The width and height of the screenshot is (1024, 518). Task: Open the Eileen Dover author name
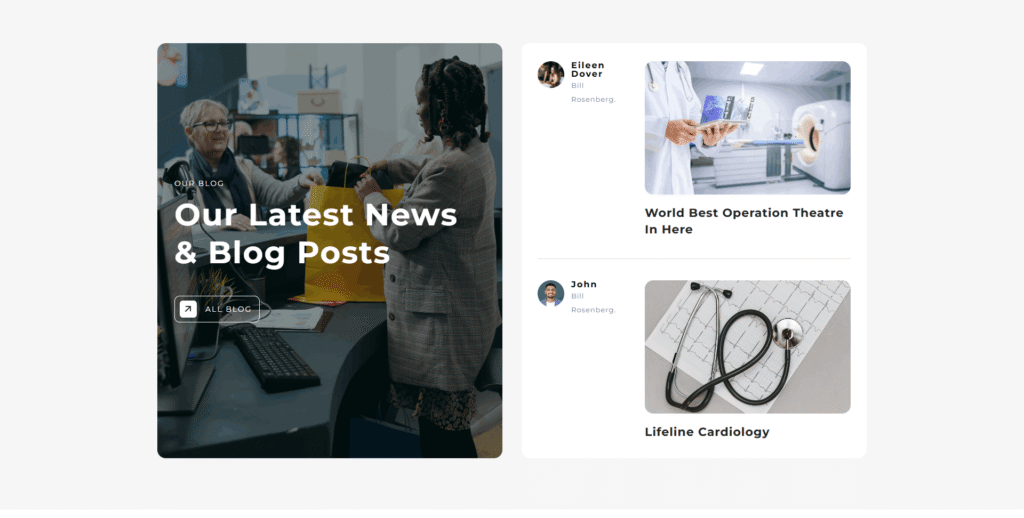pos(588,69)
